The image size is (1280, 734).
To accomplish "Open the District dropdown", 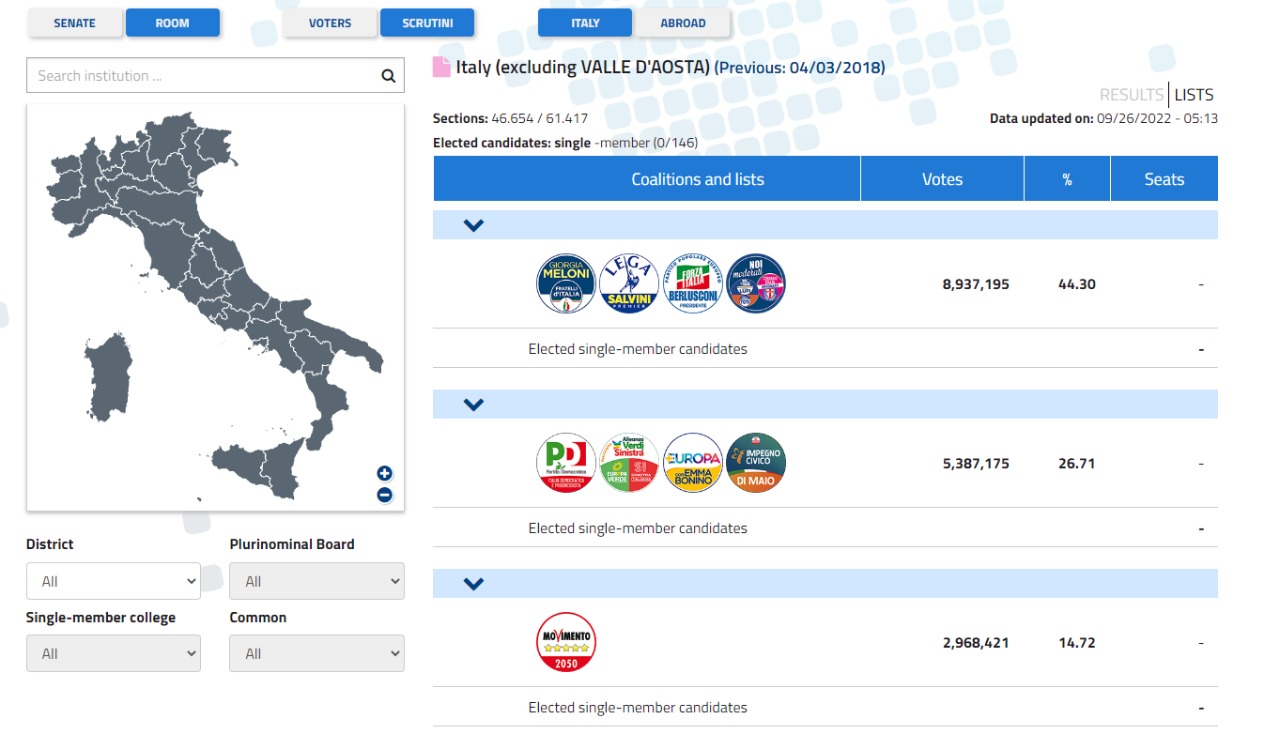I will click(x=113, y=581).
